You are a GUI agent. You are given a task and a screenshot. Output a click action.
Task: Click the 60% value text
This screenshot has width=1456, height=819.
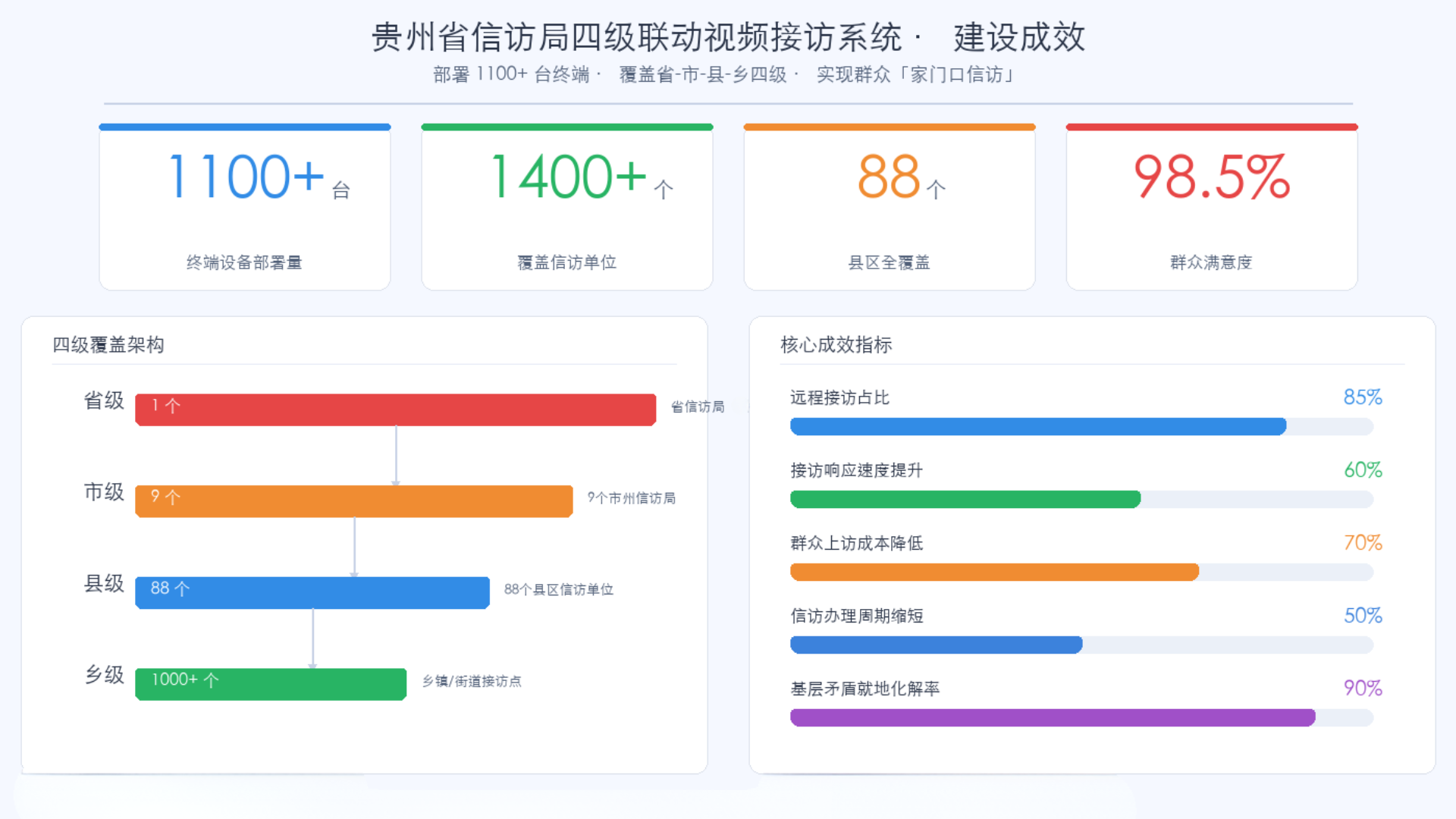point(1363,470)
